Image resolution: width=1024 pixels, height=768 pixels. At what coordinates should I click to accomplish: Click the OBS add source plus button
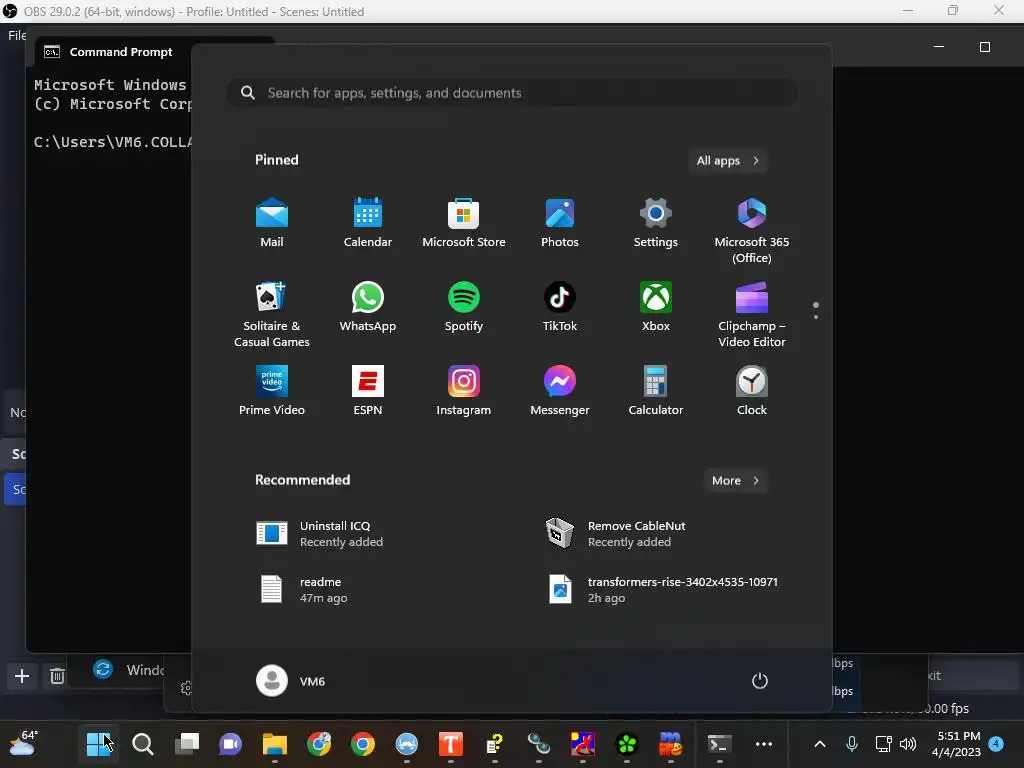coord(22,676)
